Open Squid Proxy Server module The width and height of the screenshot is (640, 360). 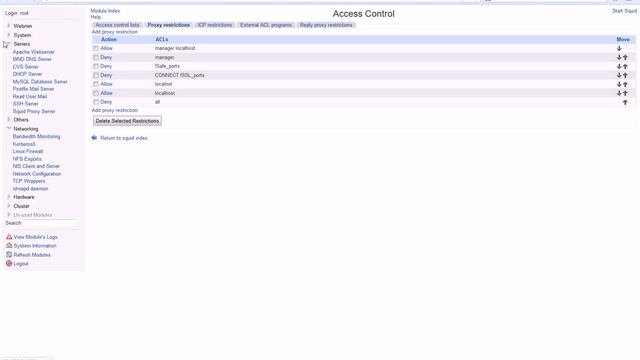(x=34, y=111)
